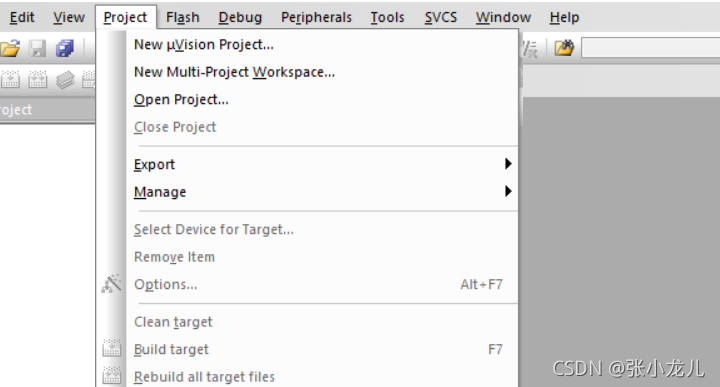
Task: Click the search input field in toolbar
Action: (x=651, y=48)
